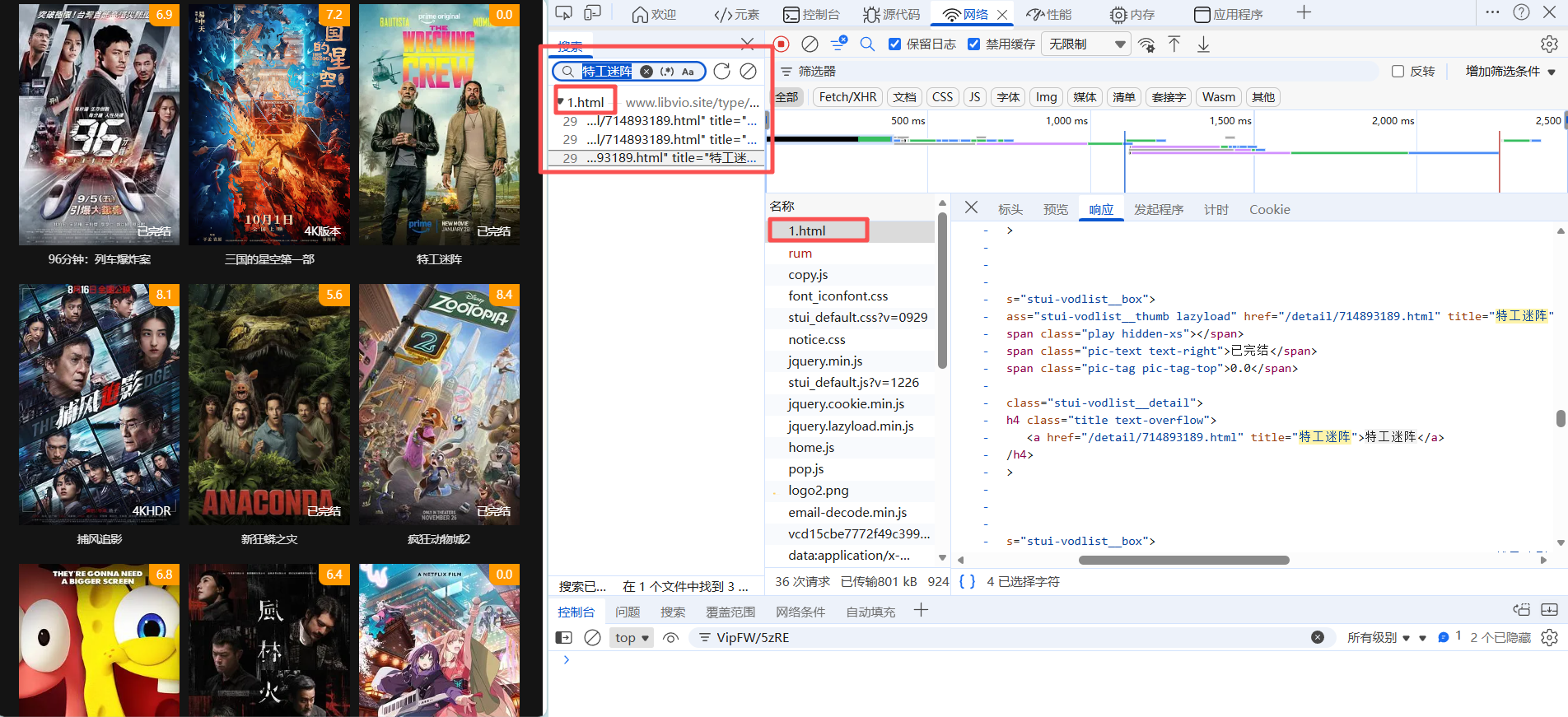The width and height of the screenshot is (1568, 717).
Task: Filter requests by CSS type
Action: pos(942,97)
